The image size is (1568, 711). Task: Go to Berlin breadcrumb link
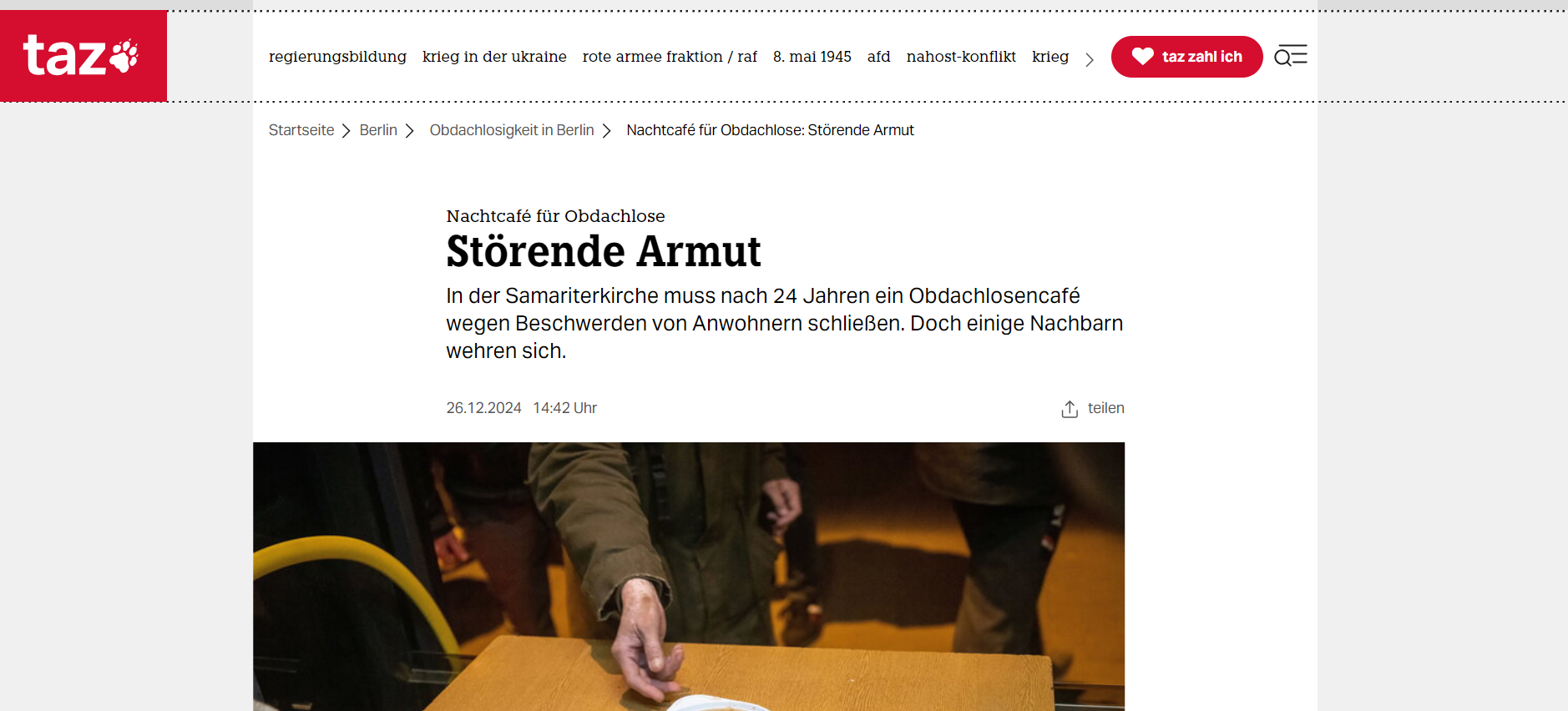tap(378, 130)
